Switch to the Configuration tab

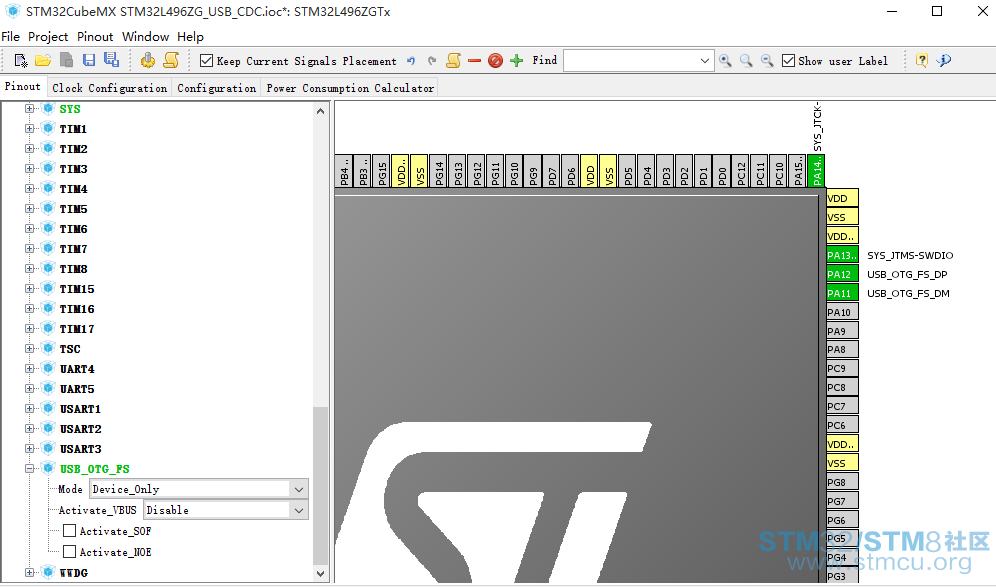point(217,88)
